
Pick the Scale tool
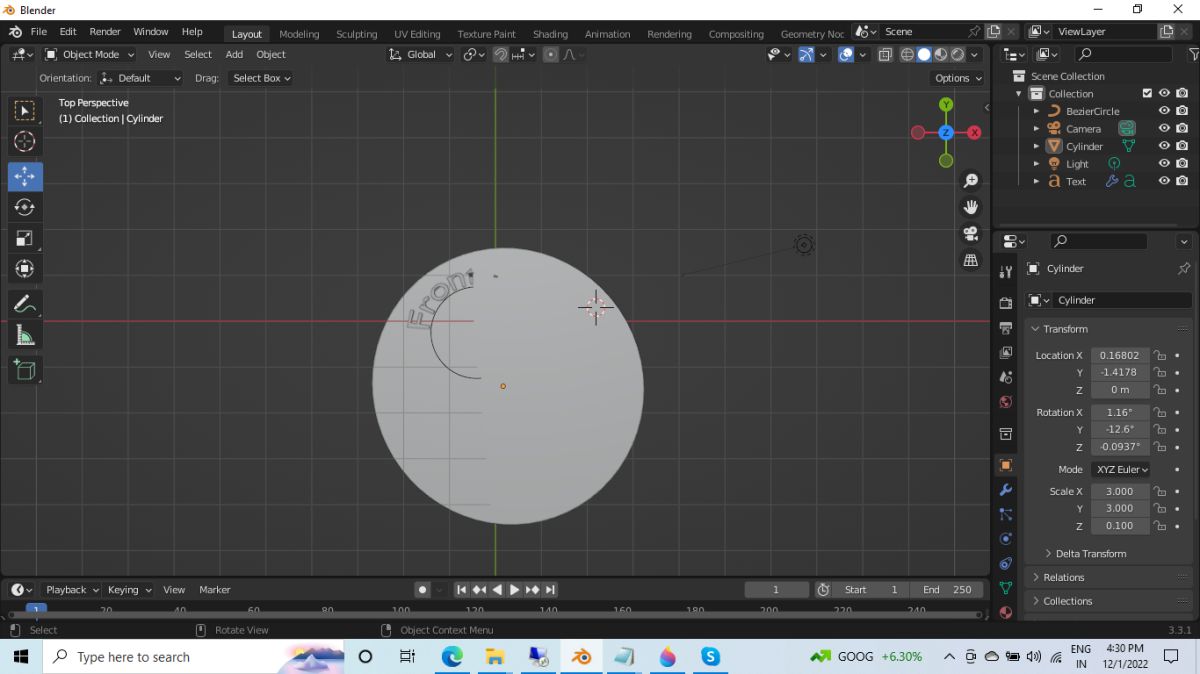click(25, 238)
